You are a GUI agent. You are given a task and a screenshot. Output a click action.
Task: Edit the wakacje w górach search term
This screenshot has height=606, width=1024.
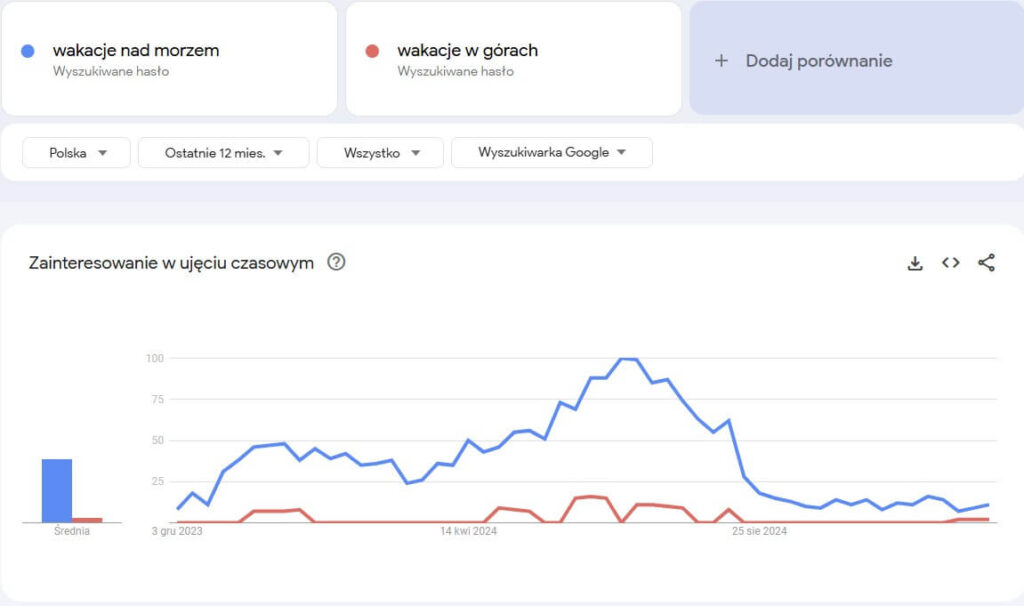pos(467,51)
